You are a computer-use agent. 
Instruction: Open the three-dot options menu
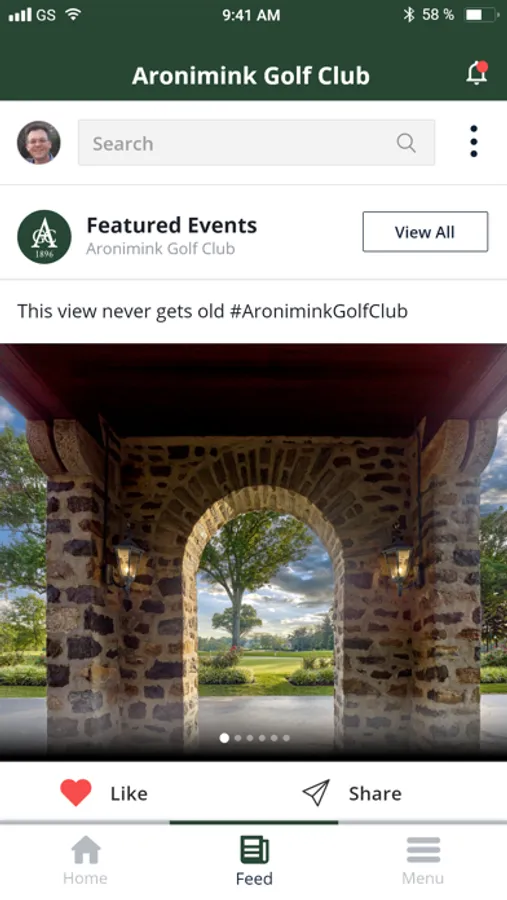click(474, 141)
